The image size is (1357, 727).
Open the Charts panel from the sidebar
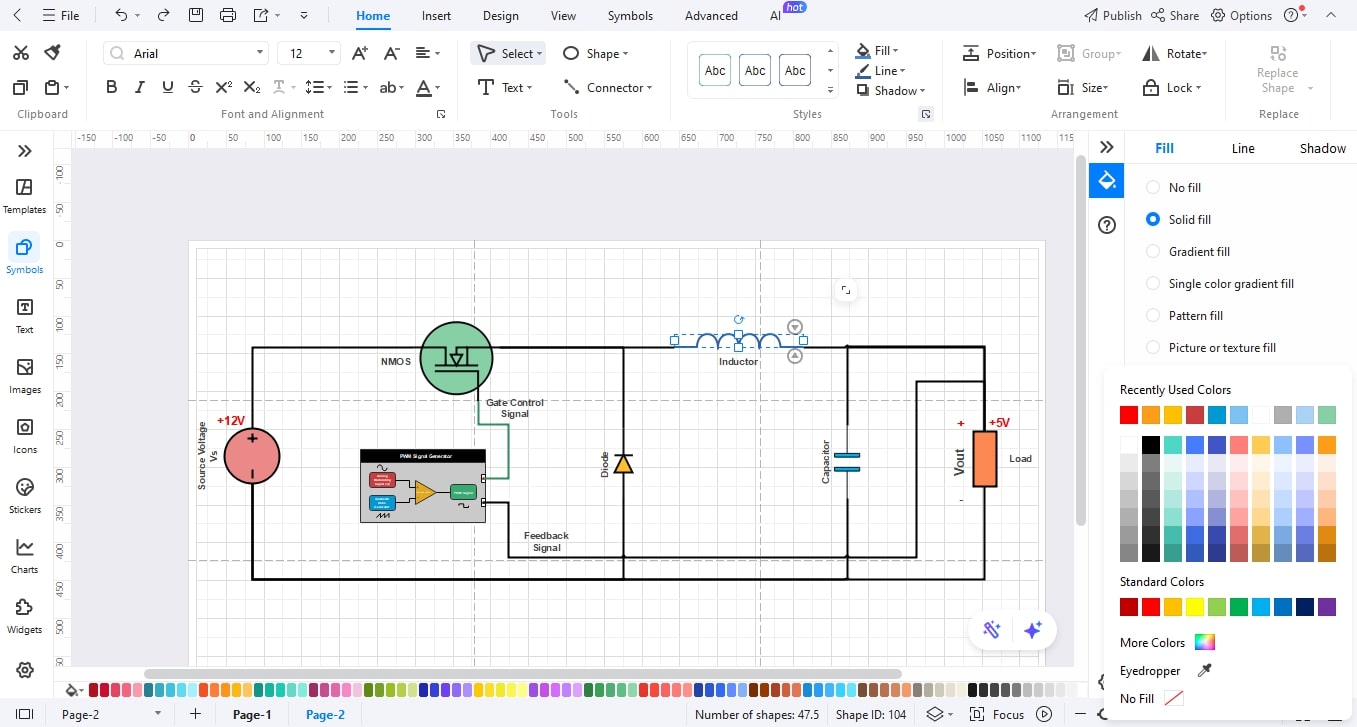tap(24, 555)
